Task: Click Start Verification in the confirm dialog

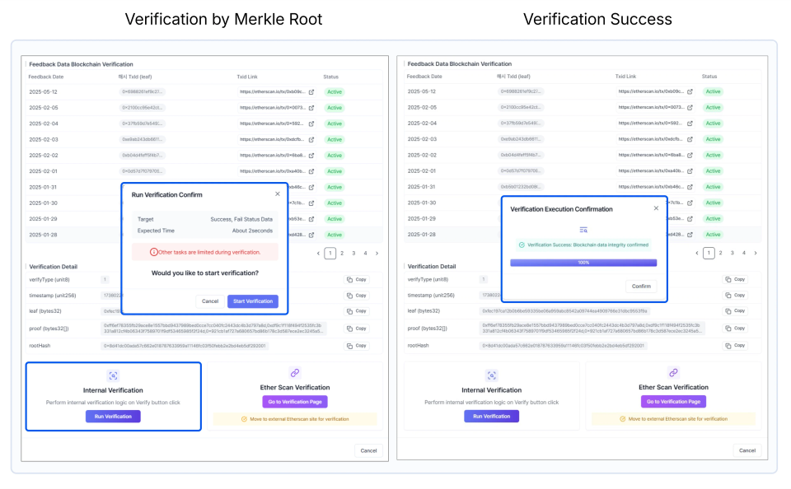Action: [253, 301]
